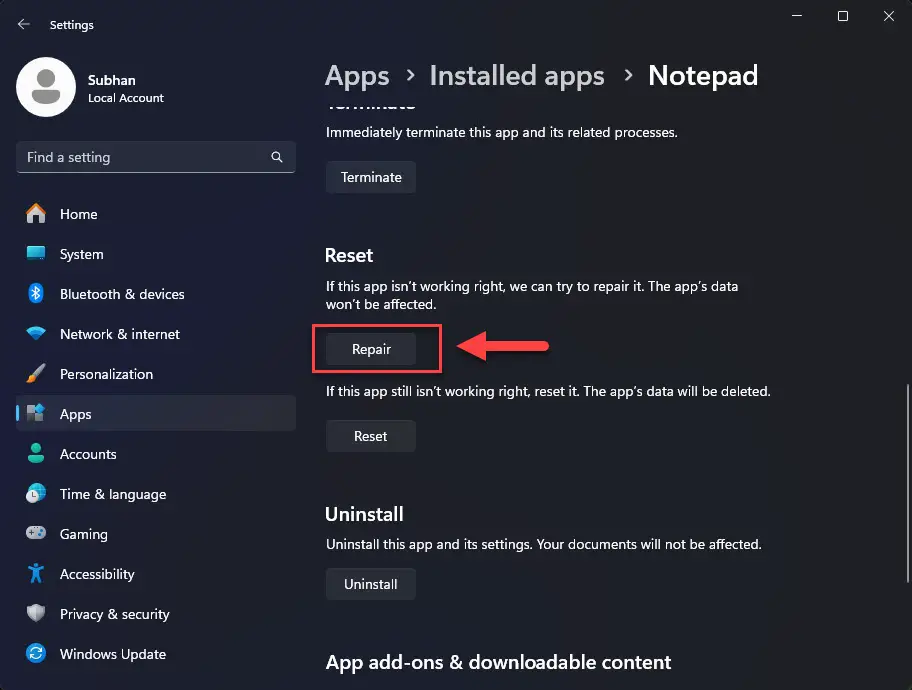
Task: Click the Subhan Local Account name
Action: pos(126,88)
